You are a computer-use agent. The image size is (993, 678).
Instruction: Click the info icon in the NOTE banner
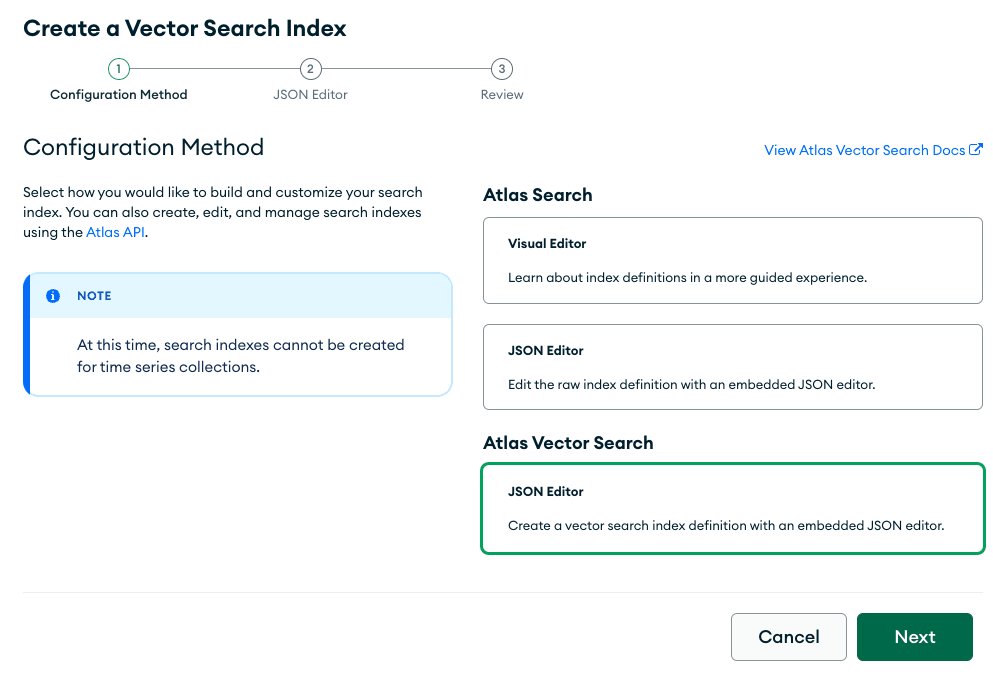coord(52,296)
